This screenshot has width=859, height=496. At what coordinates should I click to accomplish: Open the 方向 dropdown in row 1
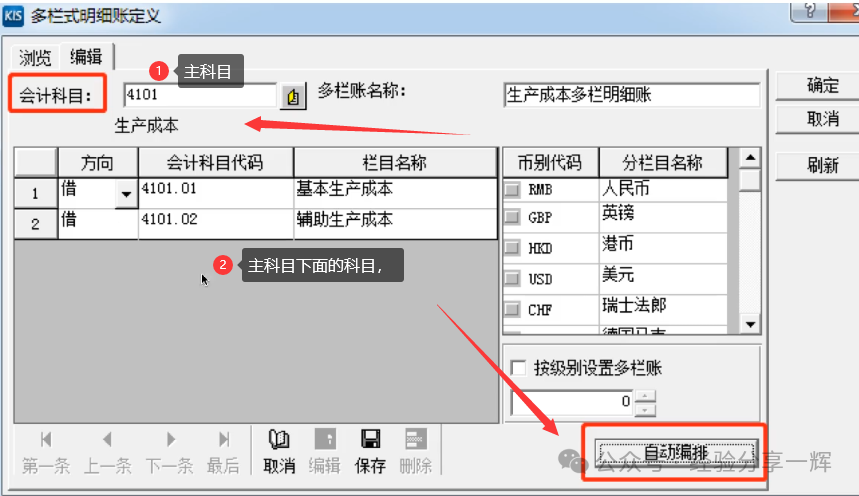(126, 194)
